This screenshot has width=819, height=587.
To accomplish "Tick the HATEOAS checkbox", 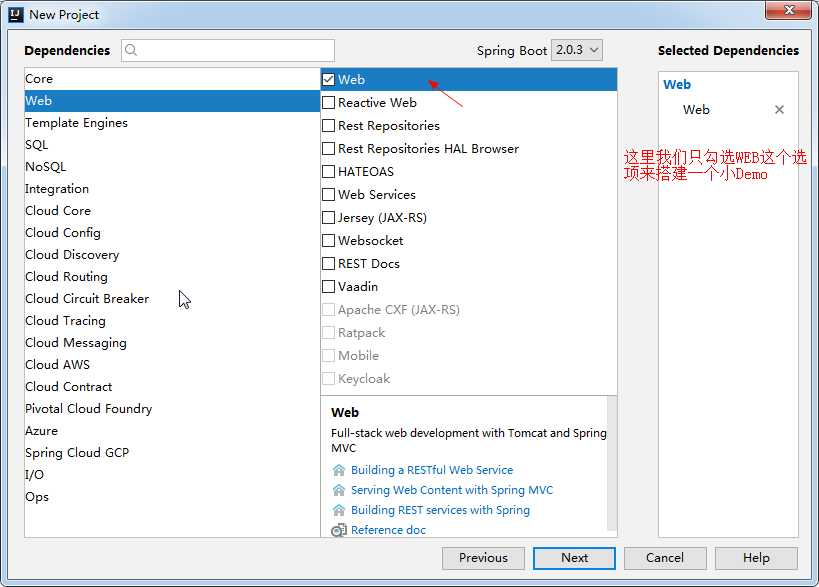I will [329, 171].
